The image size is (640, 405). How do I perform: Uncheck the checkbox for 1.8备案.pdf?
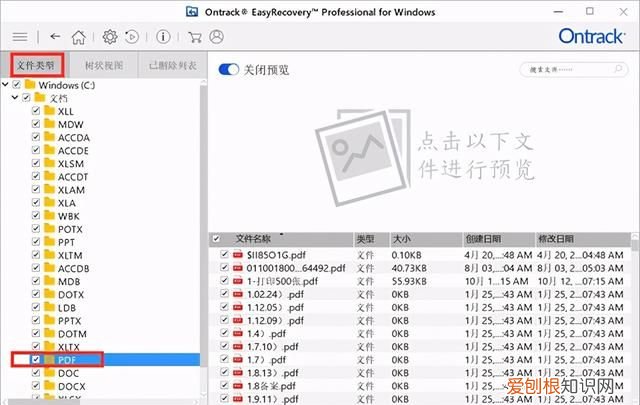point(224,385)
